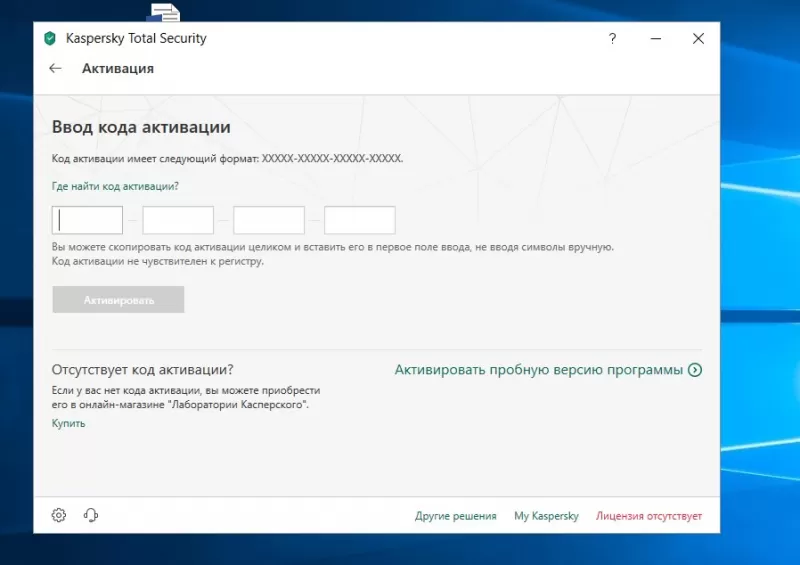The height and width of the screenshot is (565, 800).
Task: Minimize the Kaspersky Total Security window
Action: pos(656,39)
